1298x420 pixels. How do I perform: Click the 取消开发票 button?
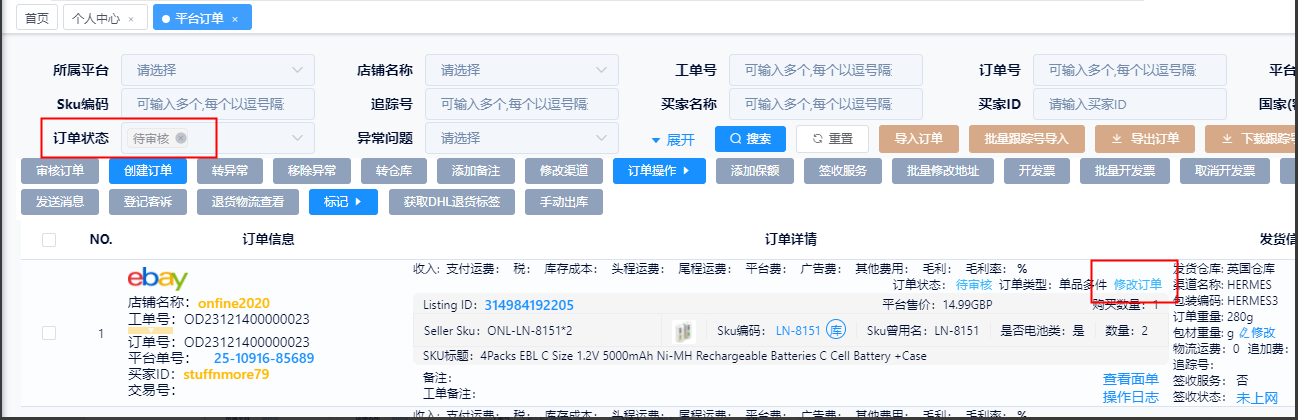coord(1225,171)
